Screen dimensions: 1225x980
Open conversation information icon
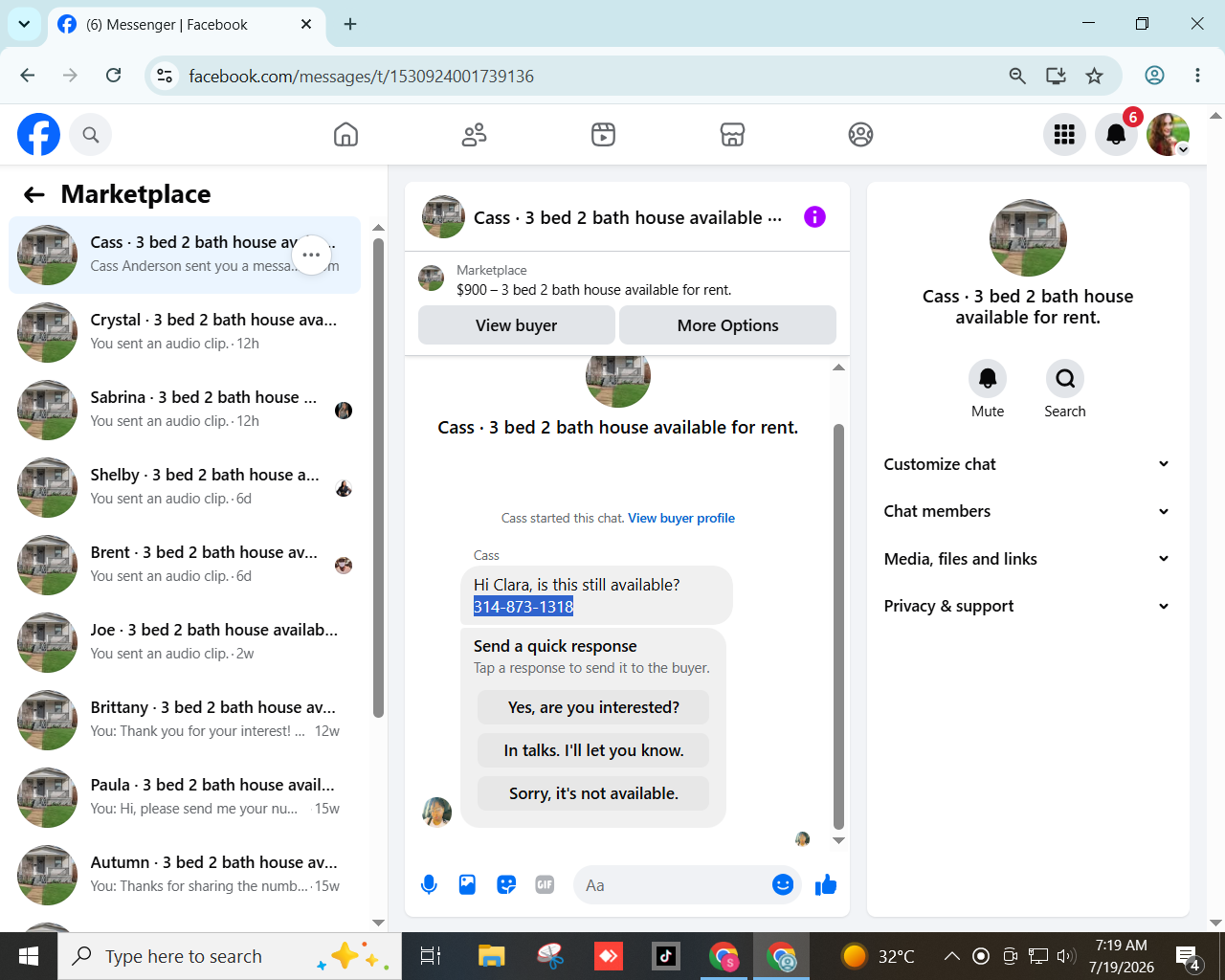[x=814, y=217]
